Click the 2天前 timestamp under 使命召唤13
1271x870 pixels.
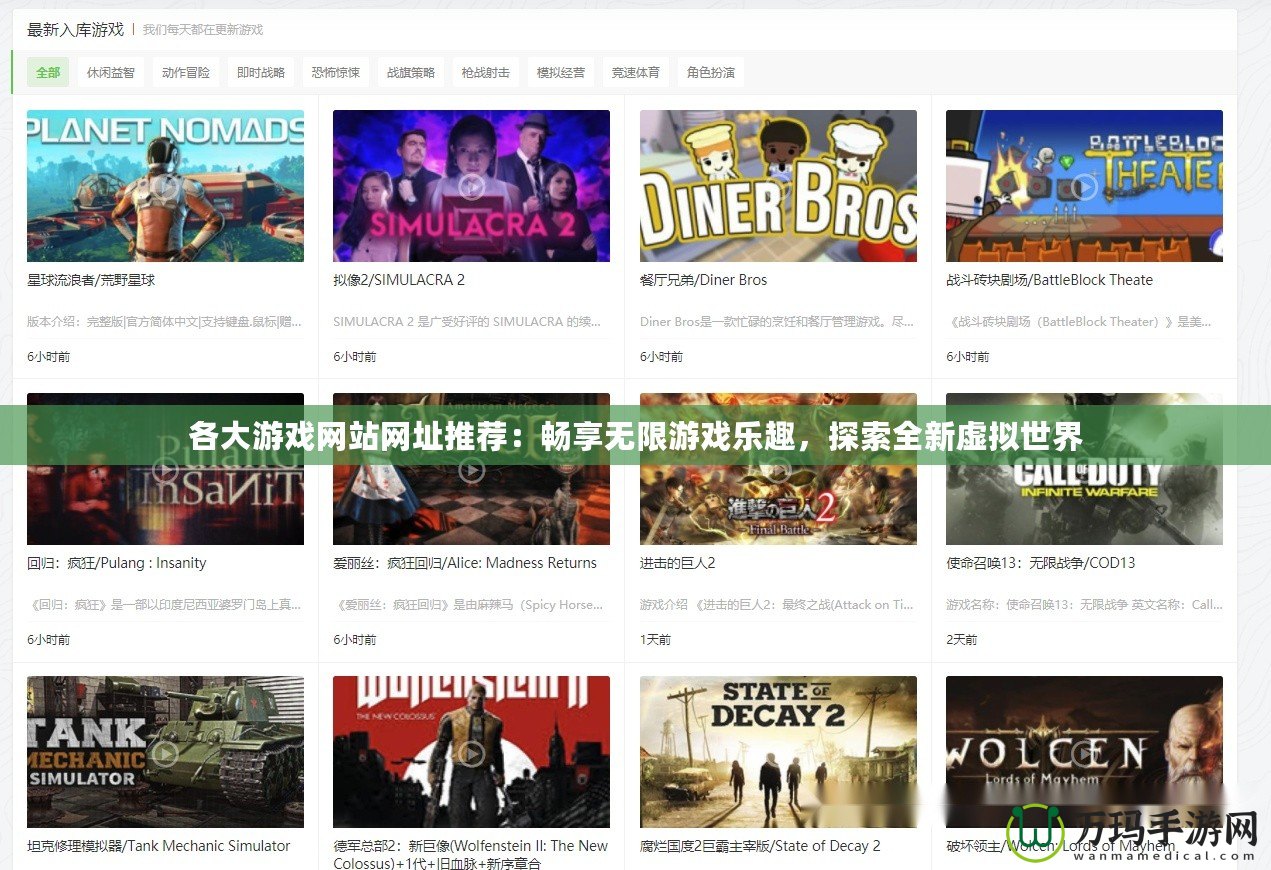pyautogui.click(x=962, y=640)
